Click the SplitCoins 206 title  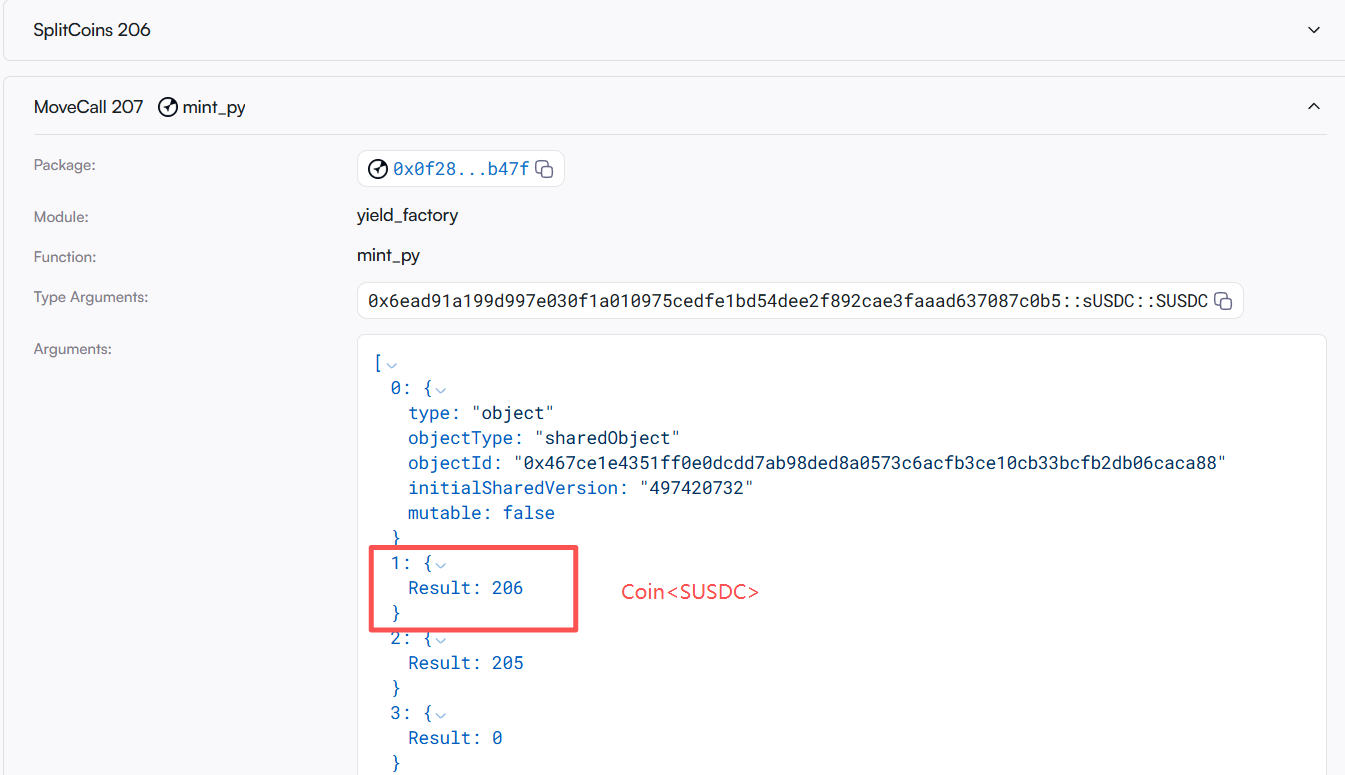pyautogui.click(x=92, y=30)
